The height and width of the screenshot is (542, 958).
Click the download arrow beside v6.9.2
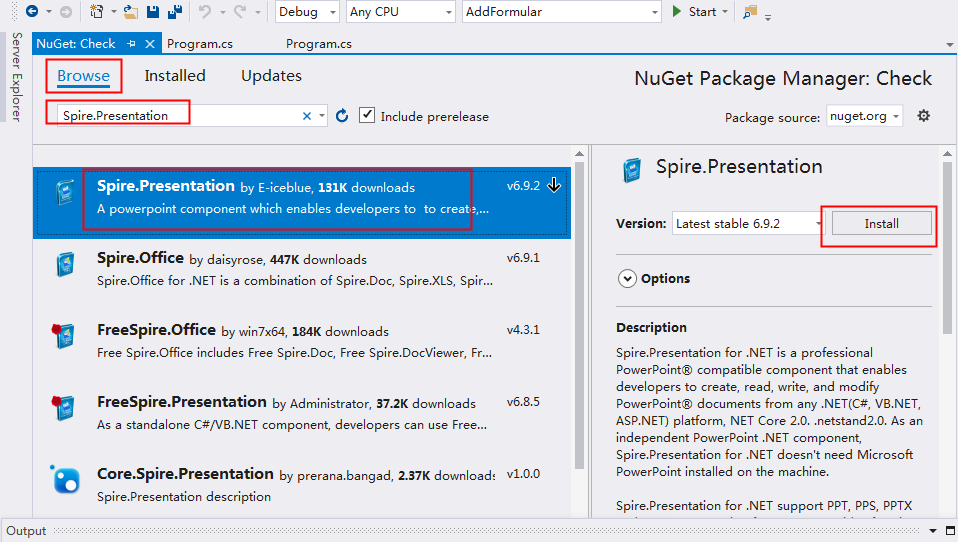click(x=554, y=185)
